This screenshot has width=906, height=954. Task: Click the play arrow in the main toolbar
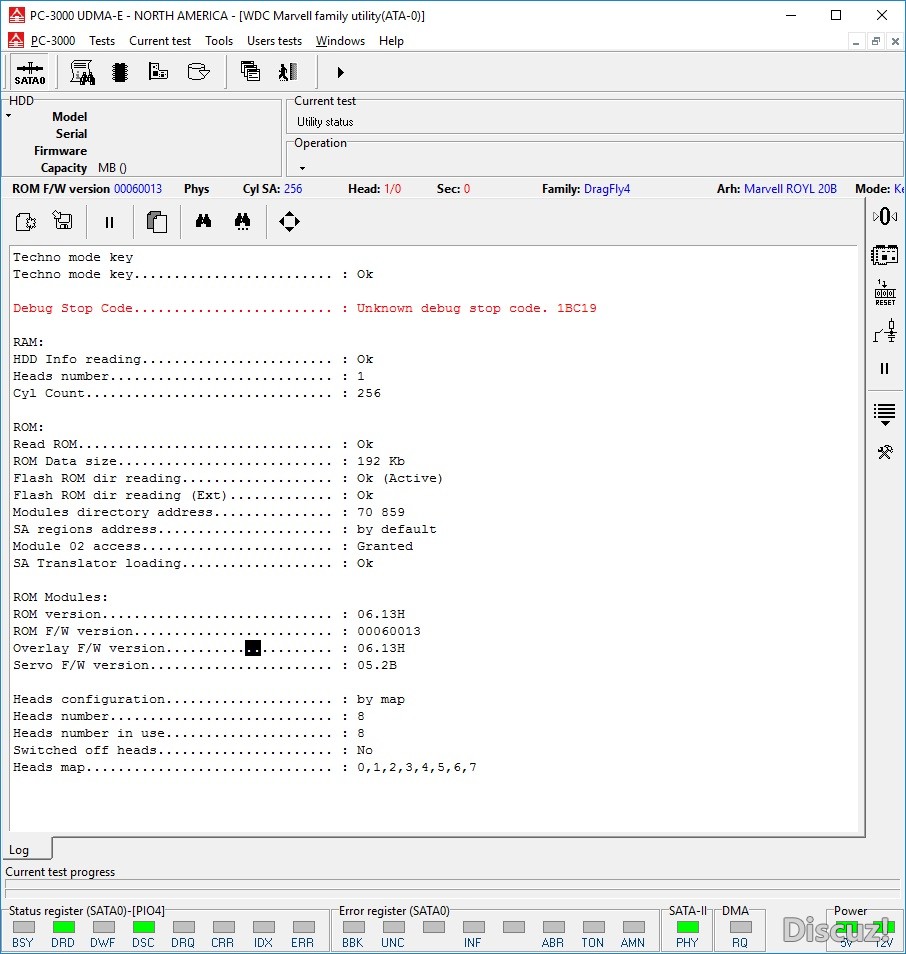(x=340, y=72)
